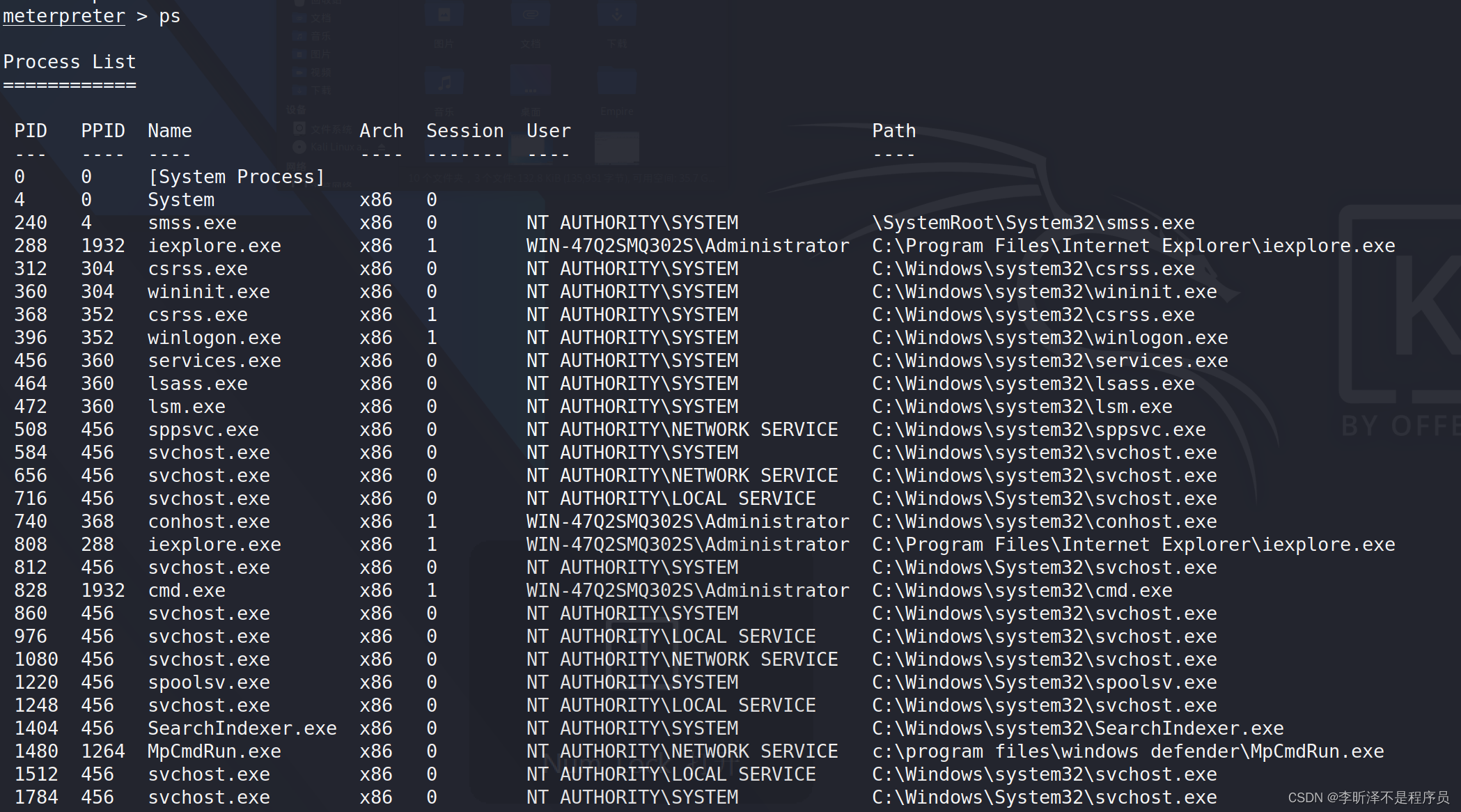Select the 'Process List' heading text
Screen dimensions: 1461x812
70,62
